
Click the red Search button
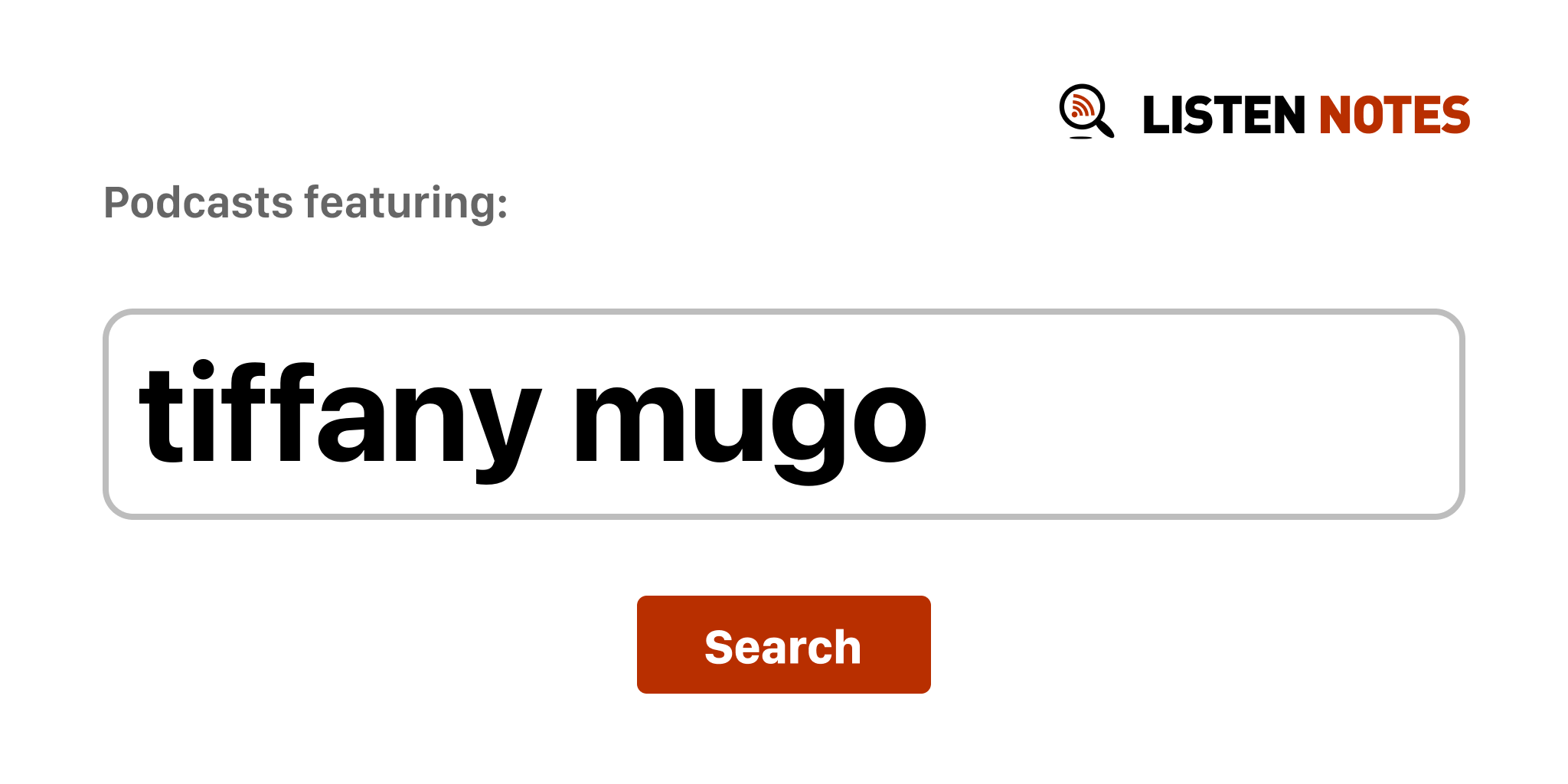[x=783, y=645]
